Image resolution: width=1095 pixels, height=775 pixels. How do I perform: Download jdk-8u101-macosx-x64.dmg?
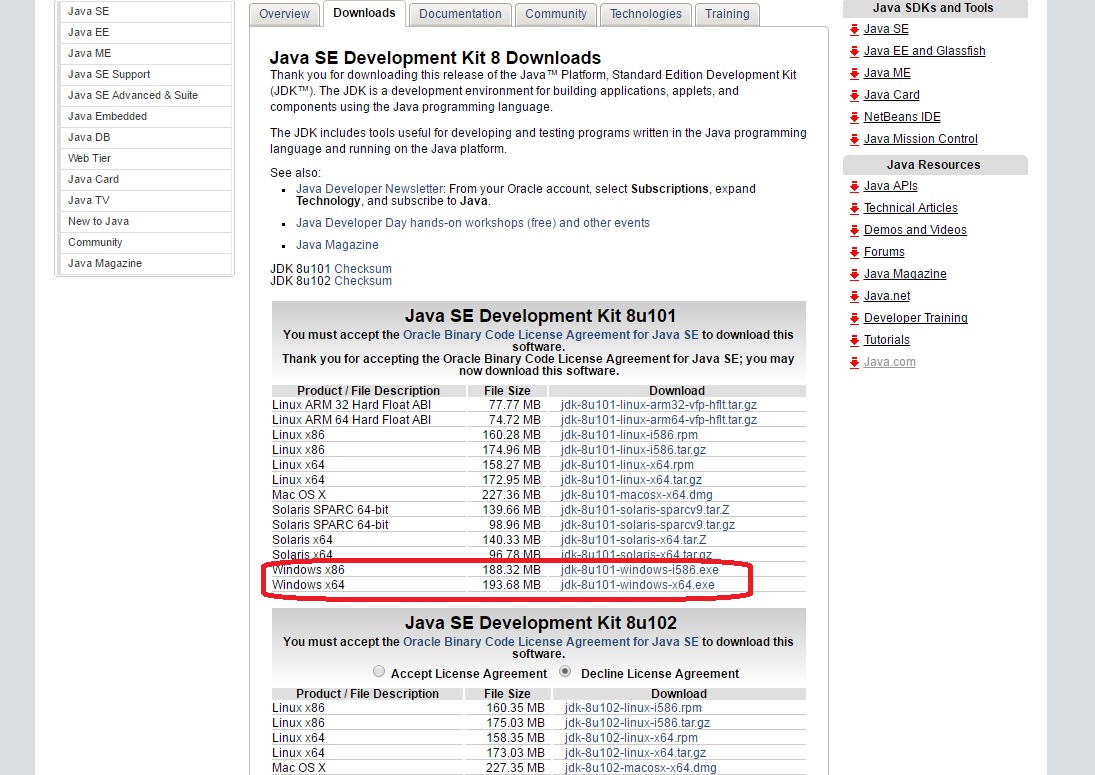click(637, 495)
